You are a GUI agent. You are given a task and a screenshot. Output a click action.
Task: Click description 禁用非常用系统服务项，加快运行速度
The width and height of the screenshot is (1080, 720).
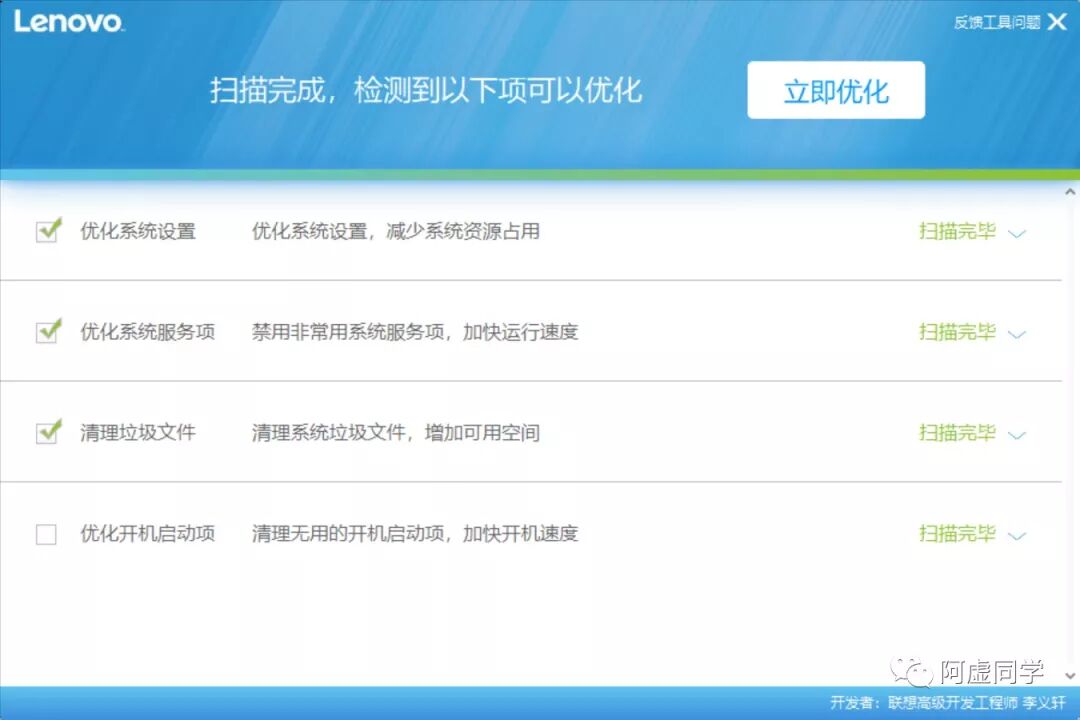click(415, 331)
